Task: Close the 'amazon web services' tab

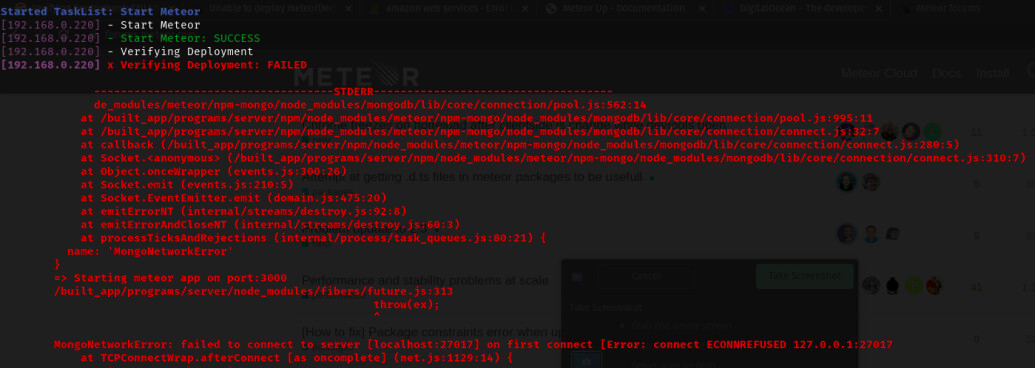Action: coord(525,9)
